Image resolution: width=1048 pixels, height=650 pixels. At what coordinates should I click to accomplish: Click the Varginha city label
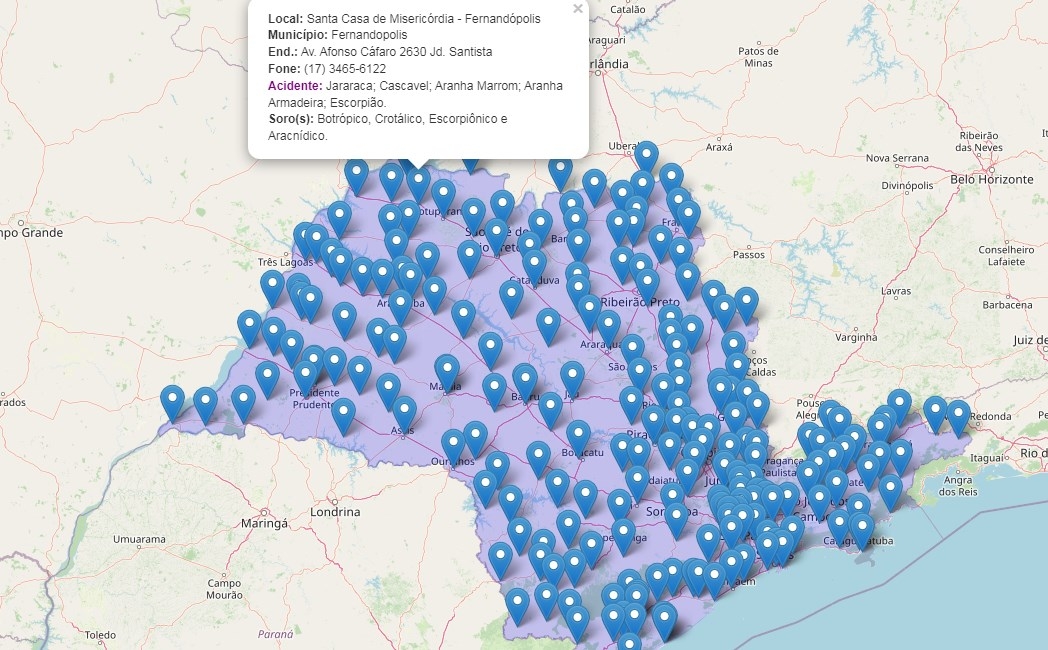[855, 338]
